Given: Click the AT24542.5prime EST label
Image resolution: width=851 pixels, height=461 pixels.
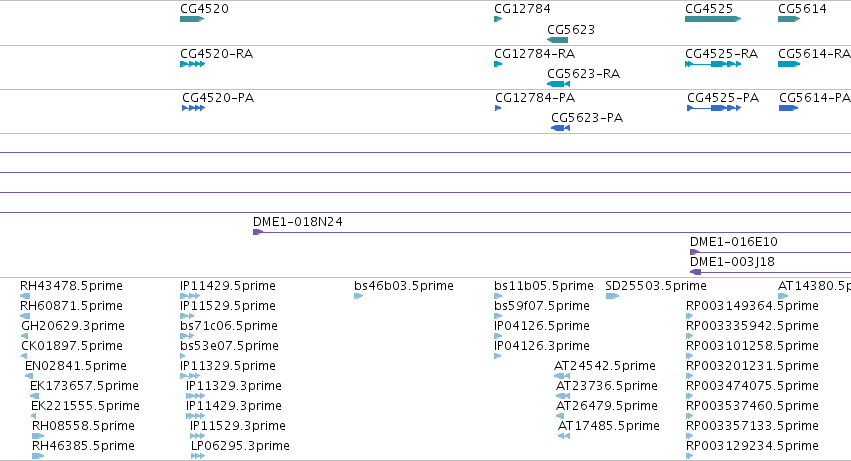Looking at the screenshot, I should 605,365.
